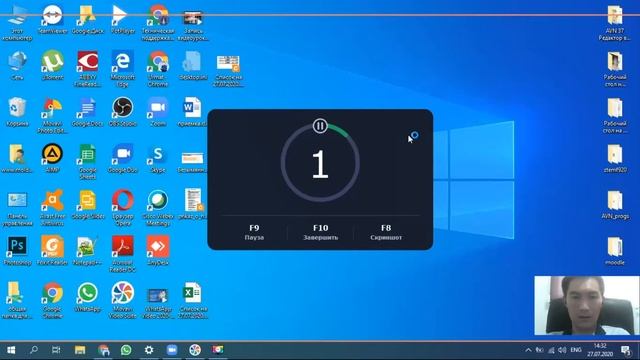Open Этот компьютер desktop icon
The width and height of the screenshot is (640, 360).
click(x=17, y=22)
